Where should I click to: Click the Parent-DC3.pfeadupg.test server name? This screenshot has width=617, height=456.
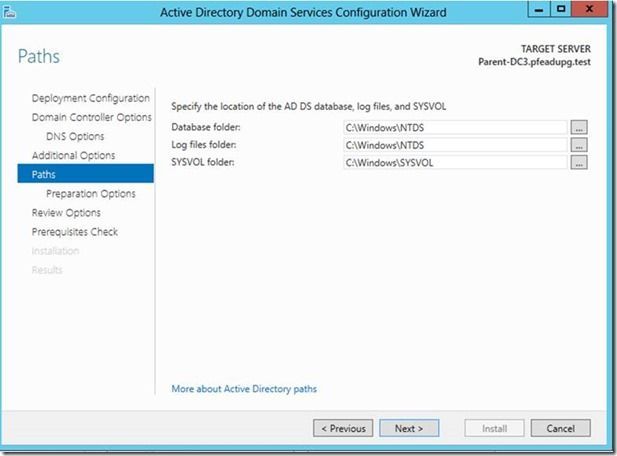[534, 62]
